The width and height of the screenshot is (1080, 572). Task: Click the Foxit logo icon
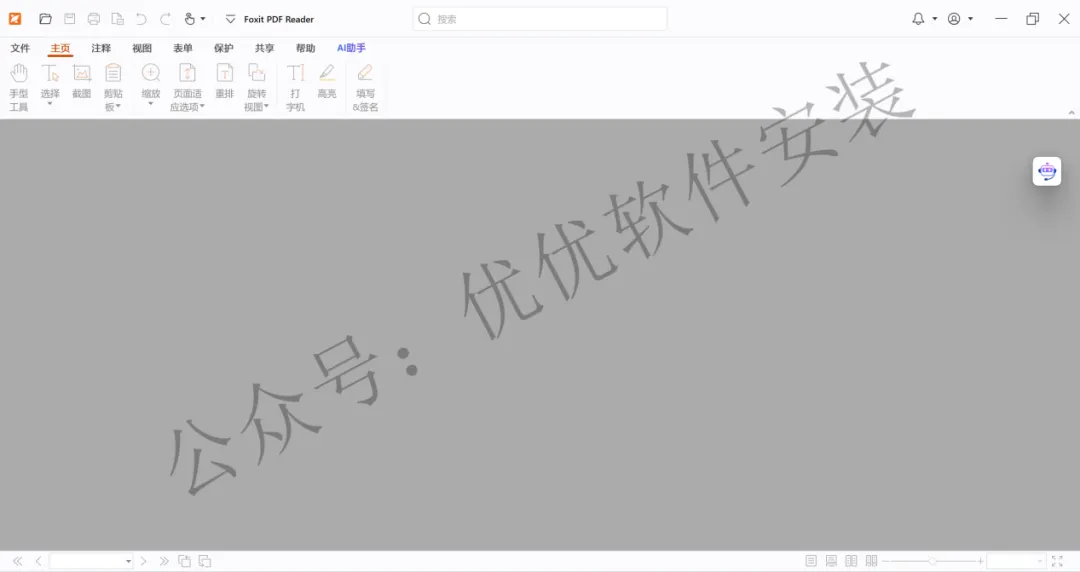click(x=15, y=19)
